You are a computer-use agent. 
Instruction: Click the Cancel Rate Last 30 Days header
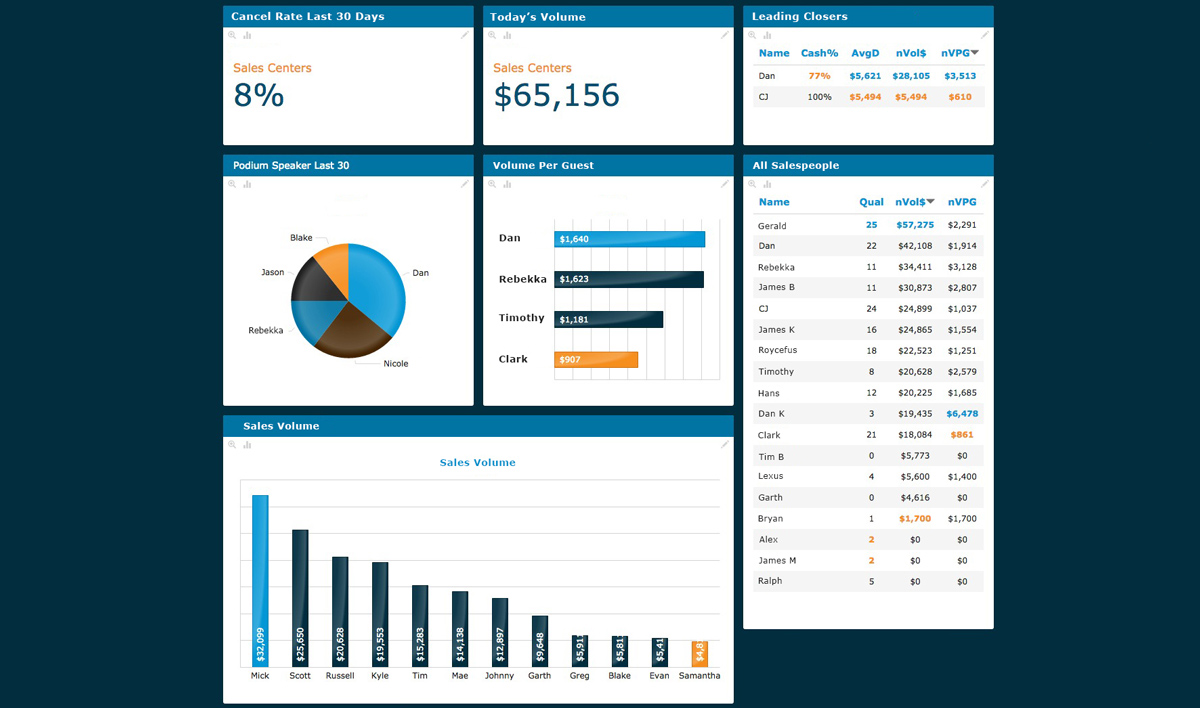tap(348, 16)
